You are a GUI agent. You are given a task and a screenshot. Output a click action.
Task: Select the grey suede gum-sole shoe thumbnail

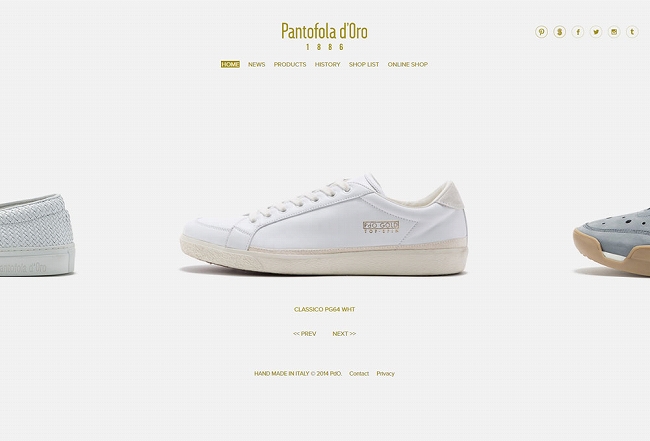[612, 242]
